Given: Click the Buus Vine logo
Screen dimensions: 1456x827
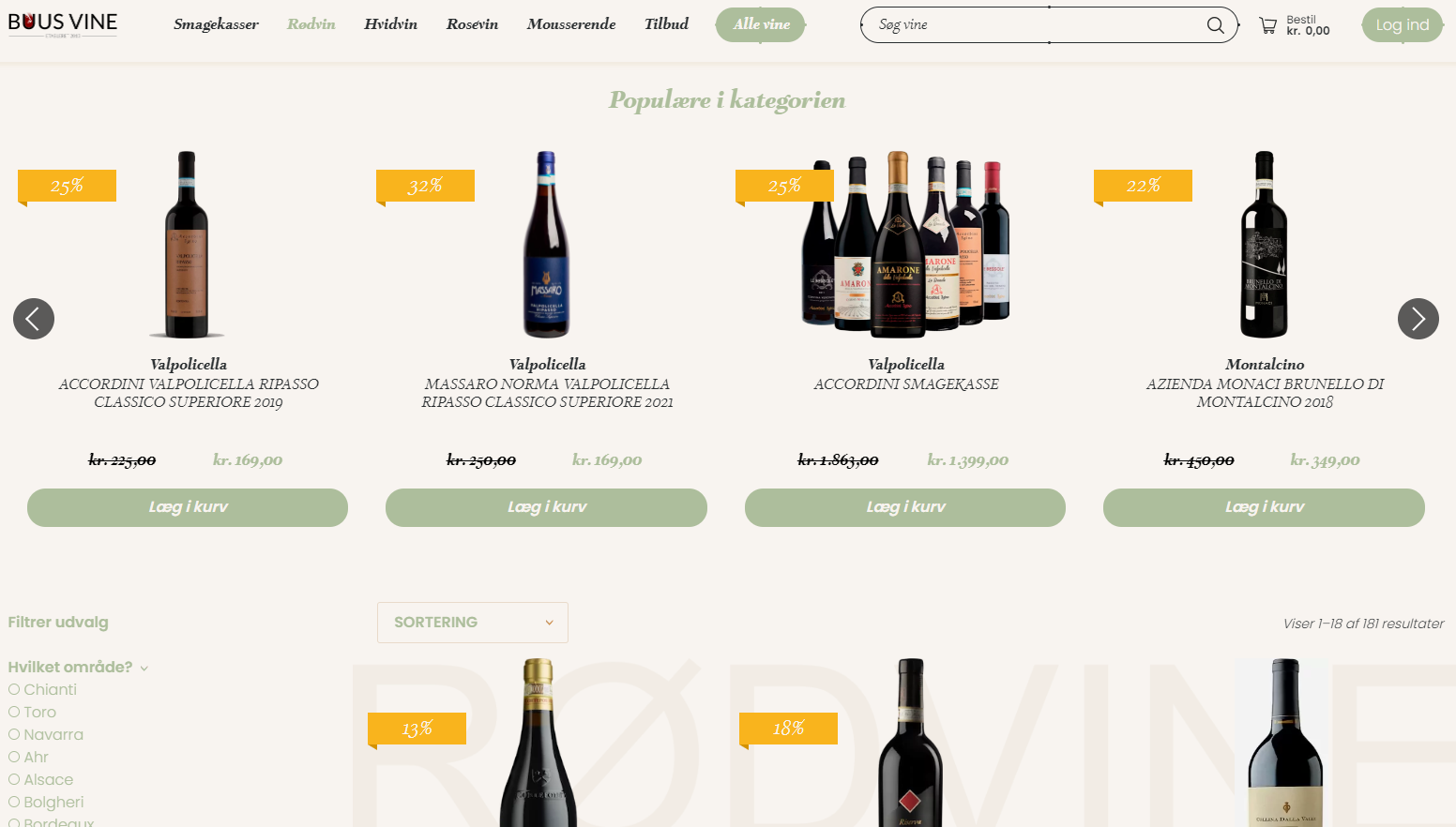Looking at the screenshot, I should [x=63, y=24].
